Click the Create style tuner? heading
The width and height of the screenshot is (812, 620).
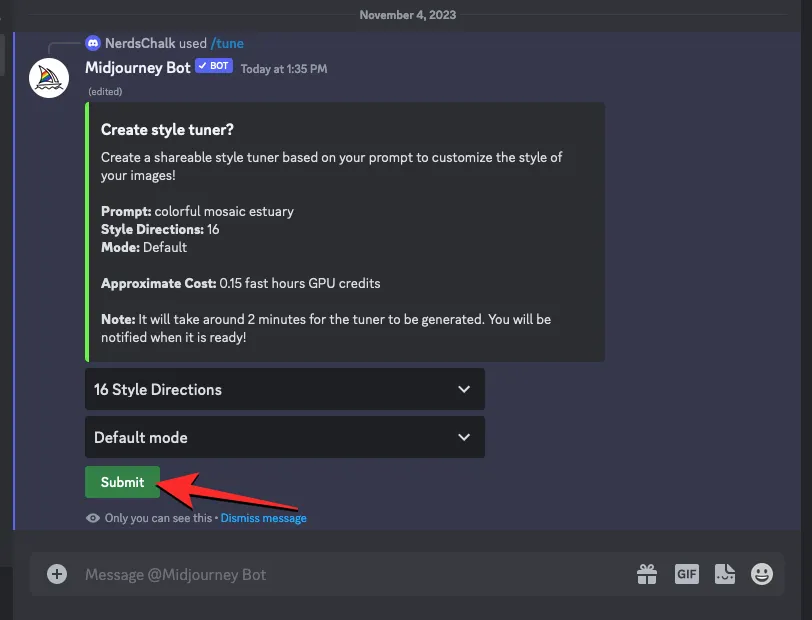click(x=167, y=129)
